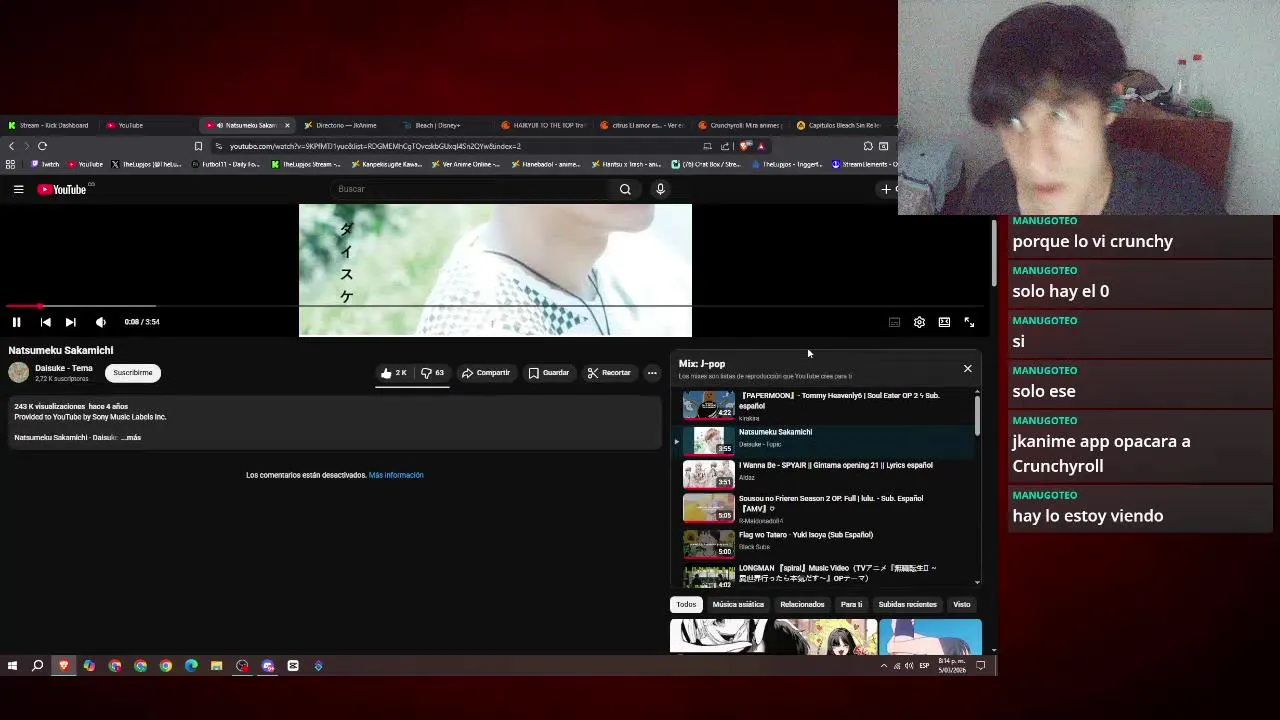Seek in the video progress bar
1280x720 pixels.
495,306
